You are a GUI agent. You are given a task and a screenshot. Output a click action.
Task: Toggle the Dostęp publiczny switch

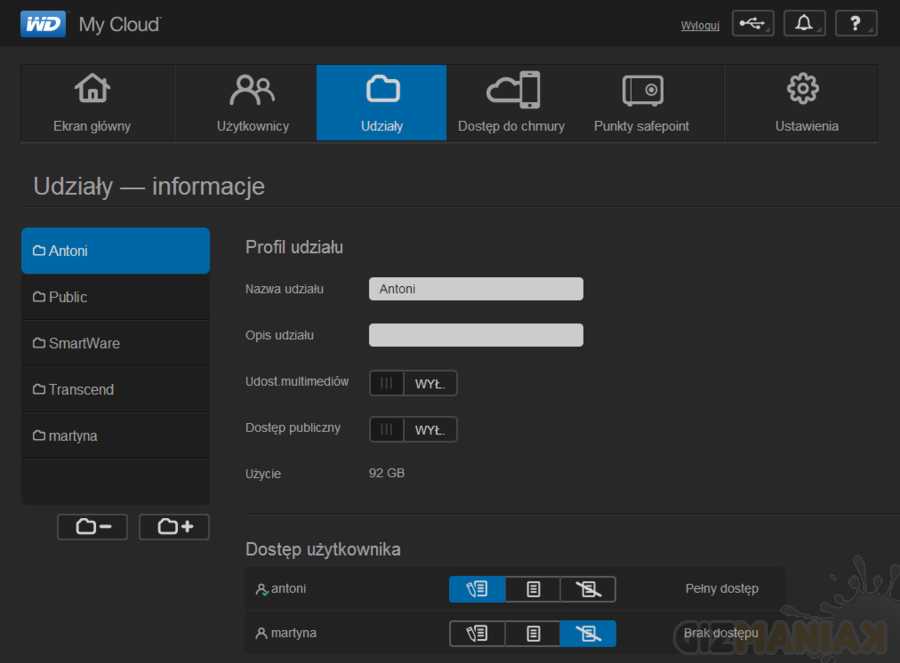tap(413, 429)
